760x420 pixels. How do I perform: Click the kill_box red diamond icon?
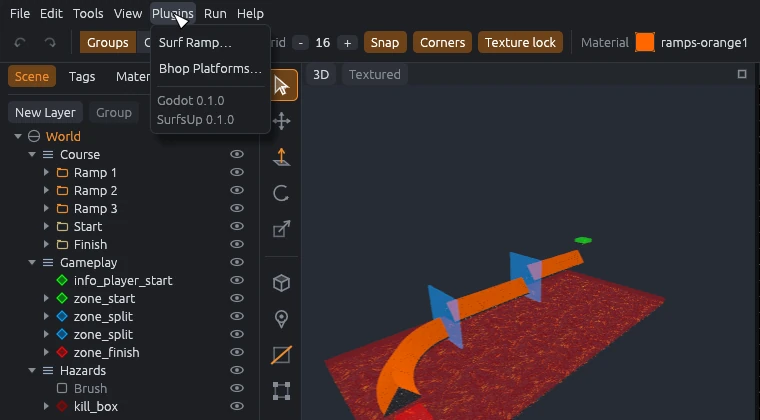(62, 406)
